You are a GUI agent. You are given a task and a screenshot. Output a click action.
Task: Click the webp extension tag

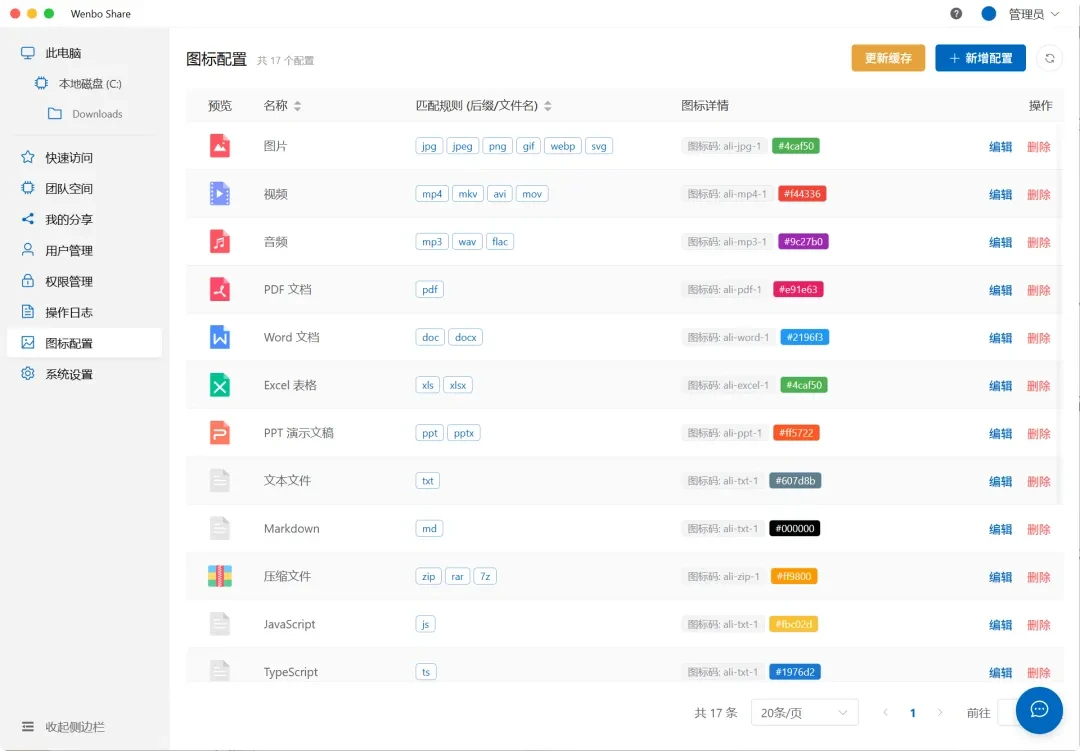click(563, 146)
